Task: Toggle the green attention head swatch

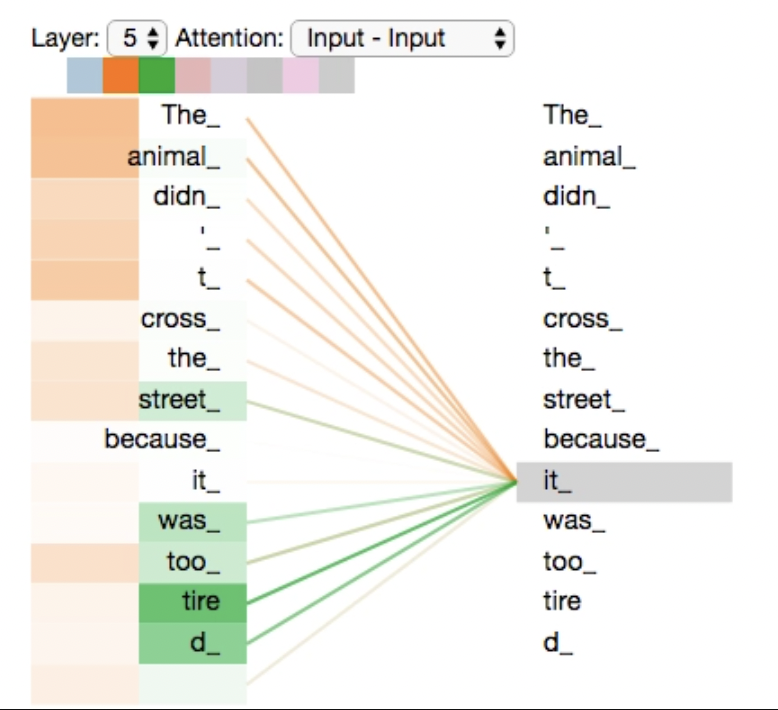Action: [x=157, y=75]
